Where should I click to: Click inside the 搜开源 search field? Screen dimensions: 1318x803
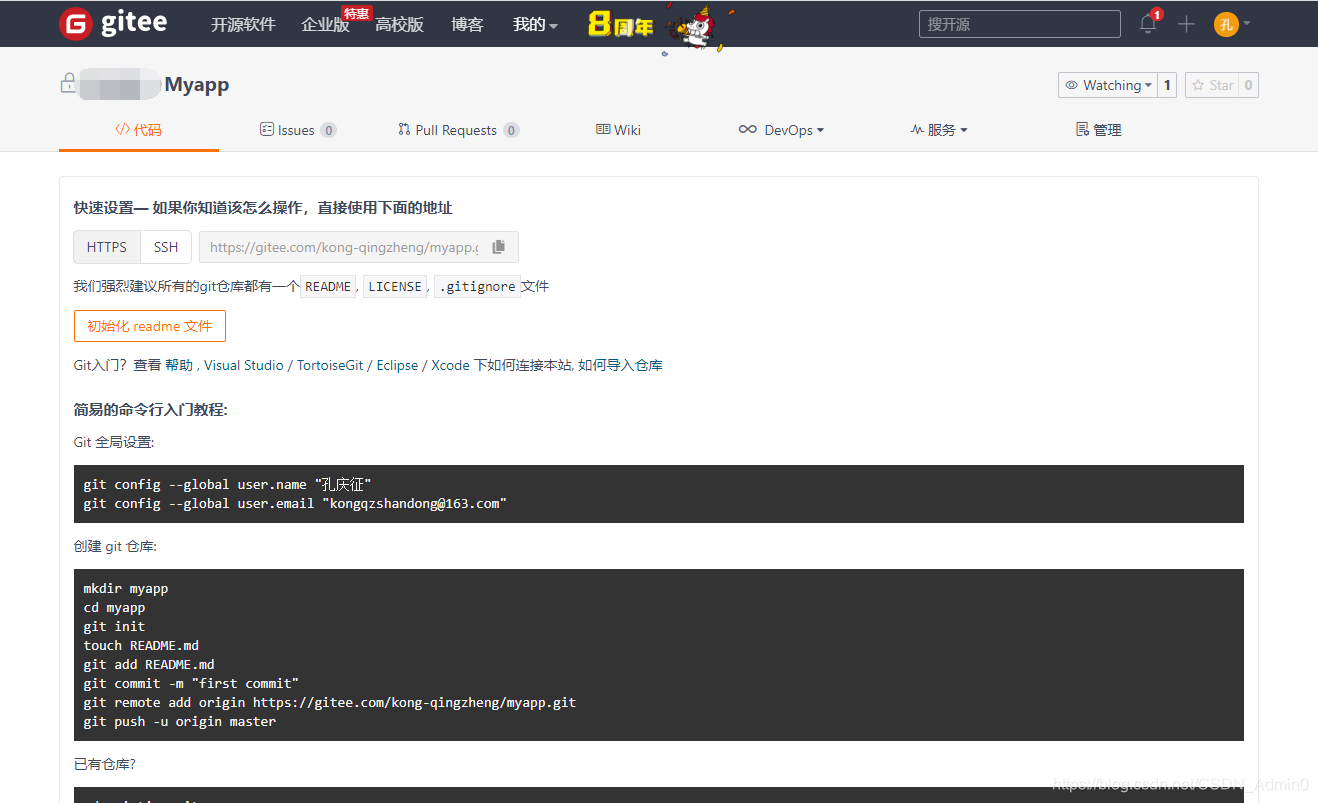tap(1019, 23)
